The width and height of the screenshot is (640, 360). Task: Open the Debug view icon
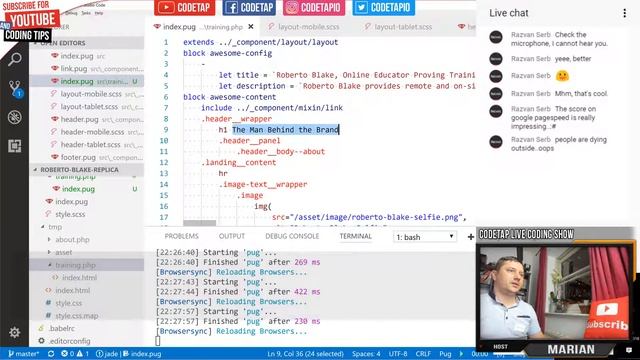point(15,117)
